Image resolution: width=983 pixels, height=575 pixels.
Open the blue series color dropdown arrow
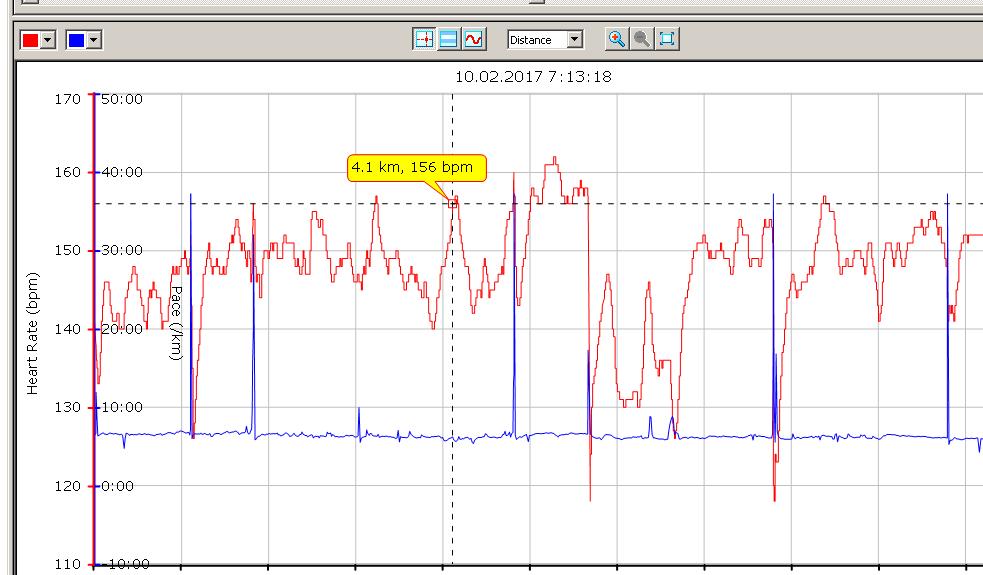point(94,40)
